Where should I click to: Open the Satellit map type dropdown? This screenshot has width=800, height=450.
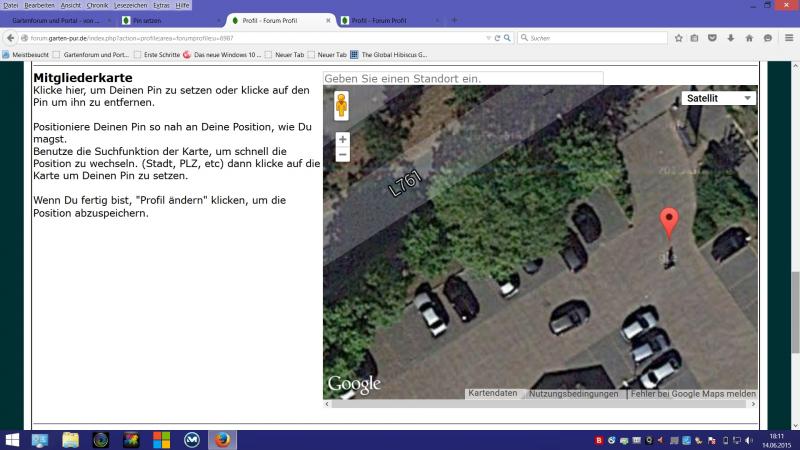718,98
